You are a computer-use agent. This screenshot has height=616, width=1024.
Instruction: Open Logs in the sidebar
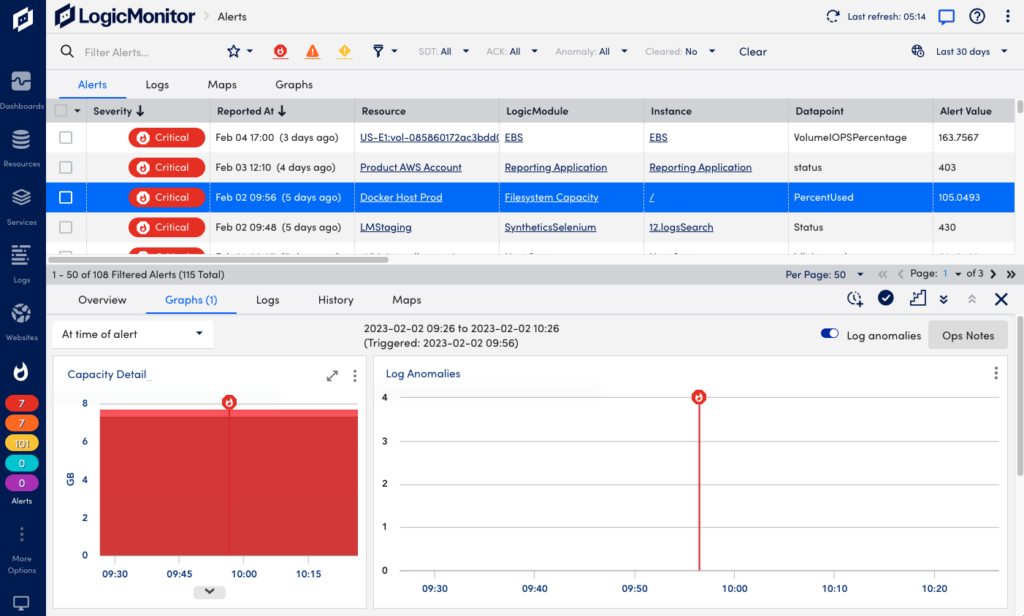pos(22,264)
